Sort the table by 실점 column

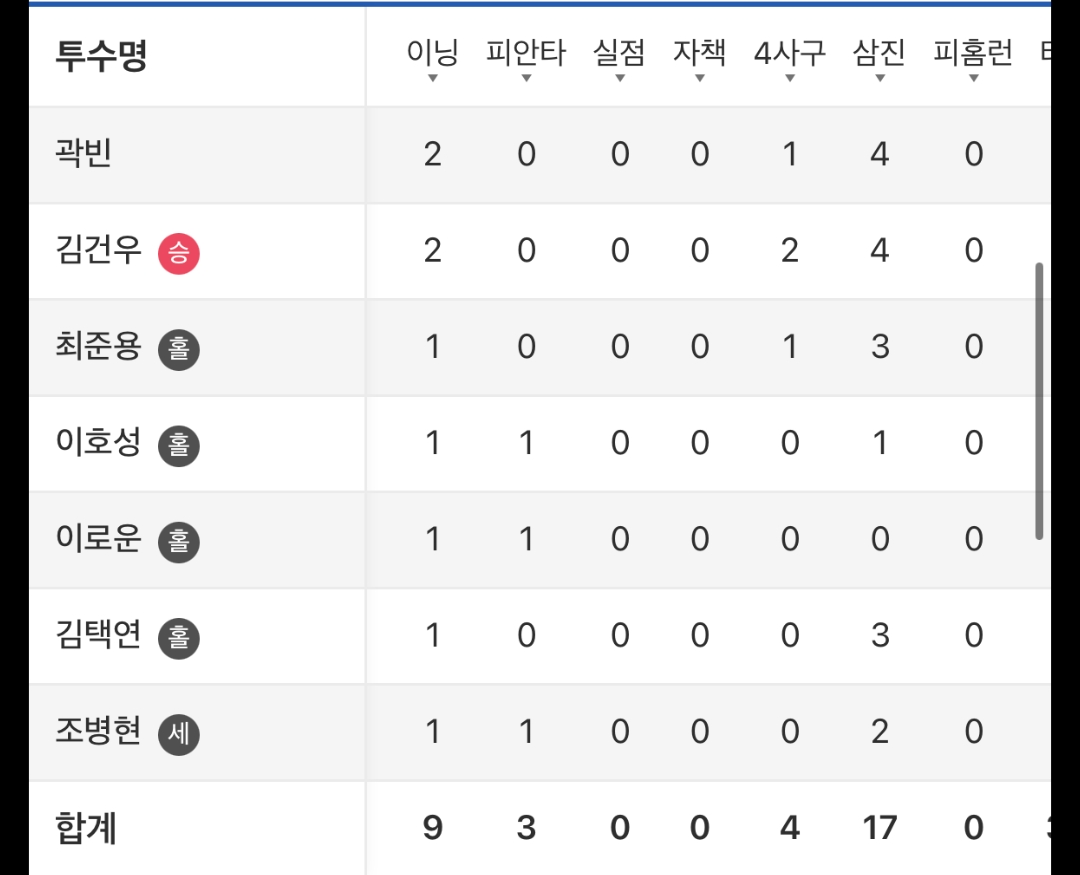pos(619,58)
